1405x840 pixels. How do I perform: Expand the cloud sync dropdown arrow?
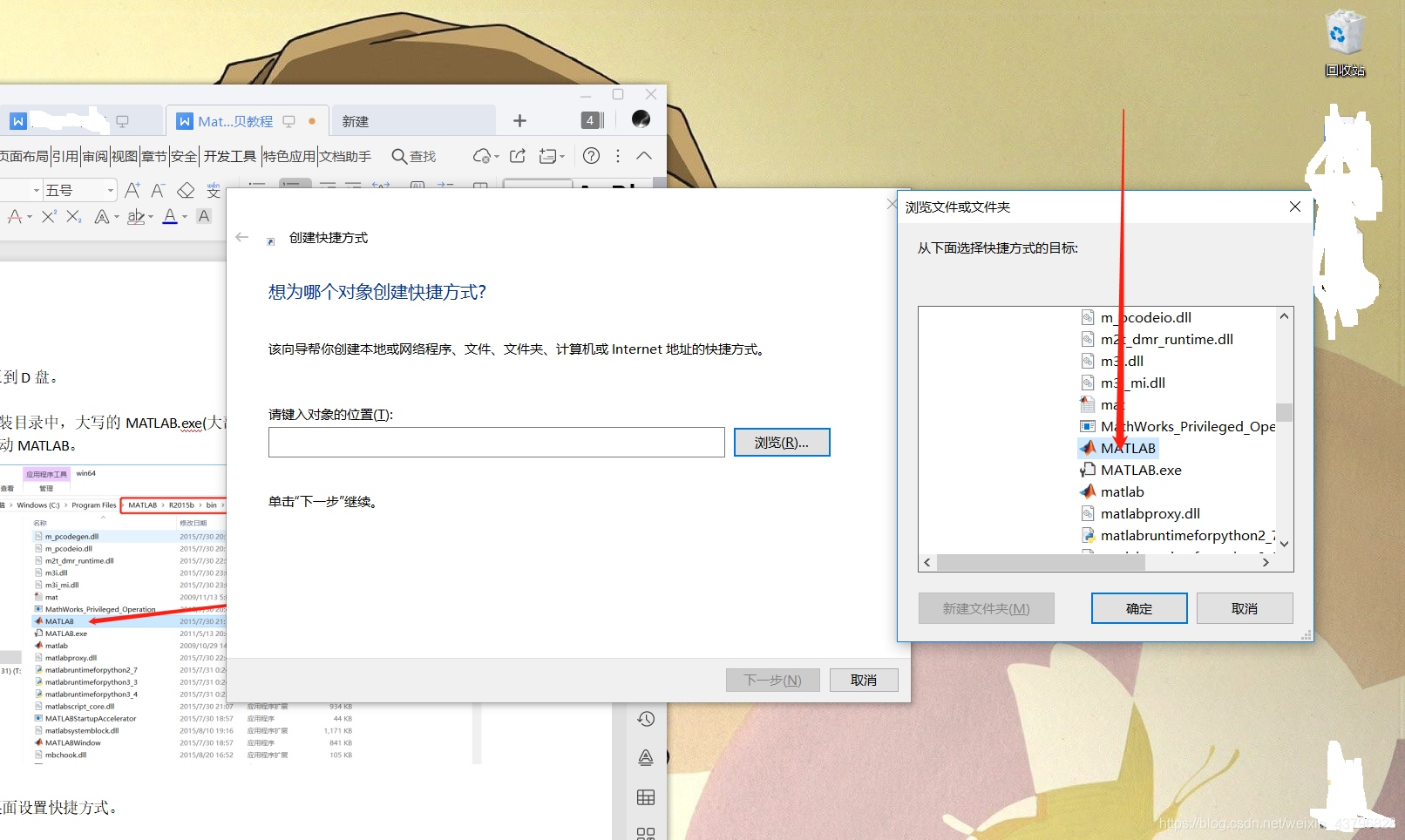[497, 157]
